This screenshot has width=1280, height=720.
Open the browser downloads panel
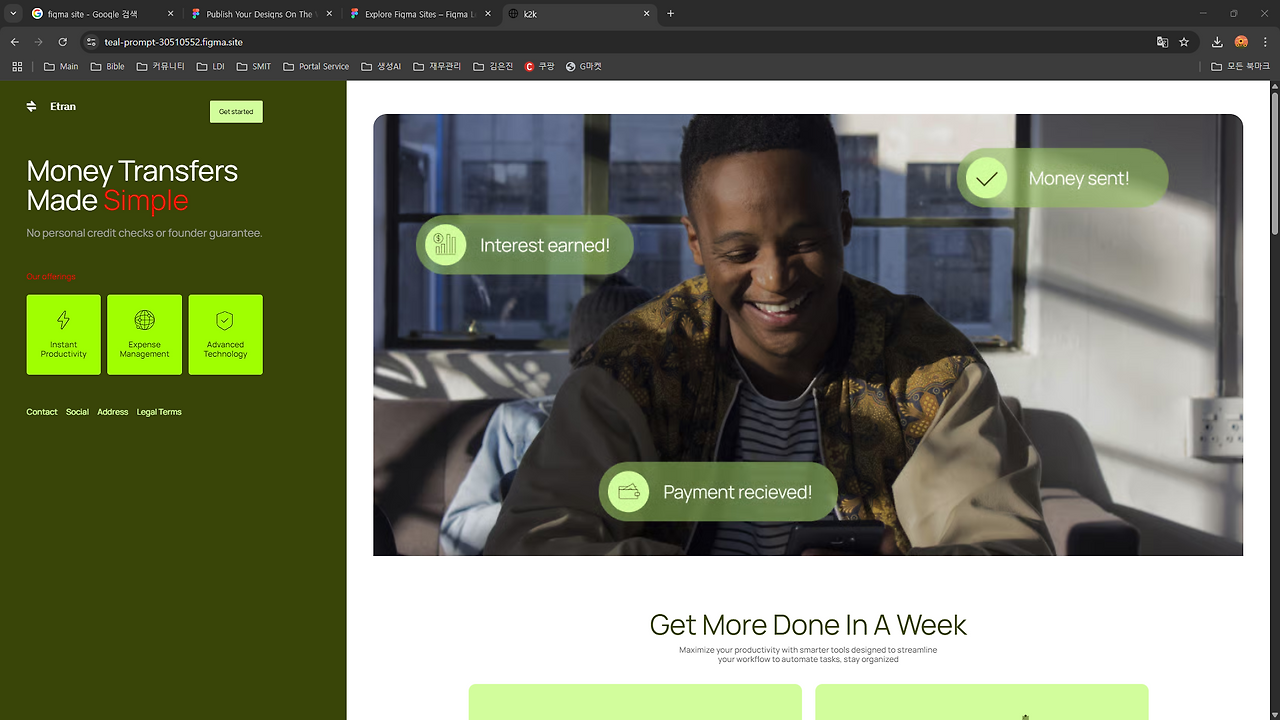(x=1217, y=42)
